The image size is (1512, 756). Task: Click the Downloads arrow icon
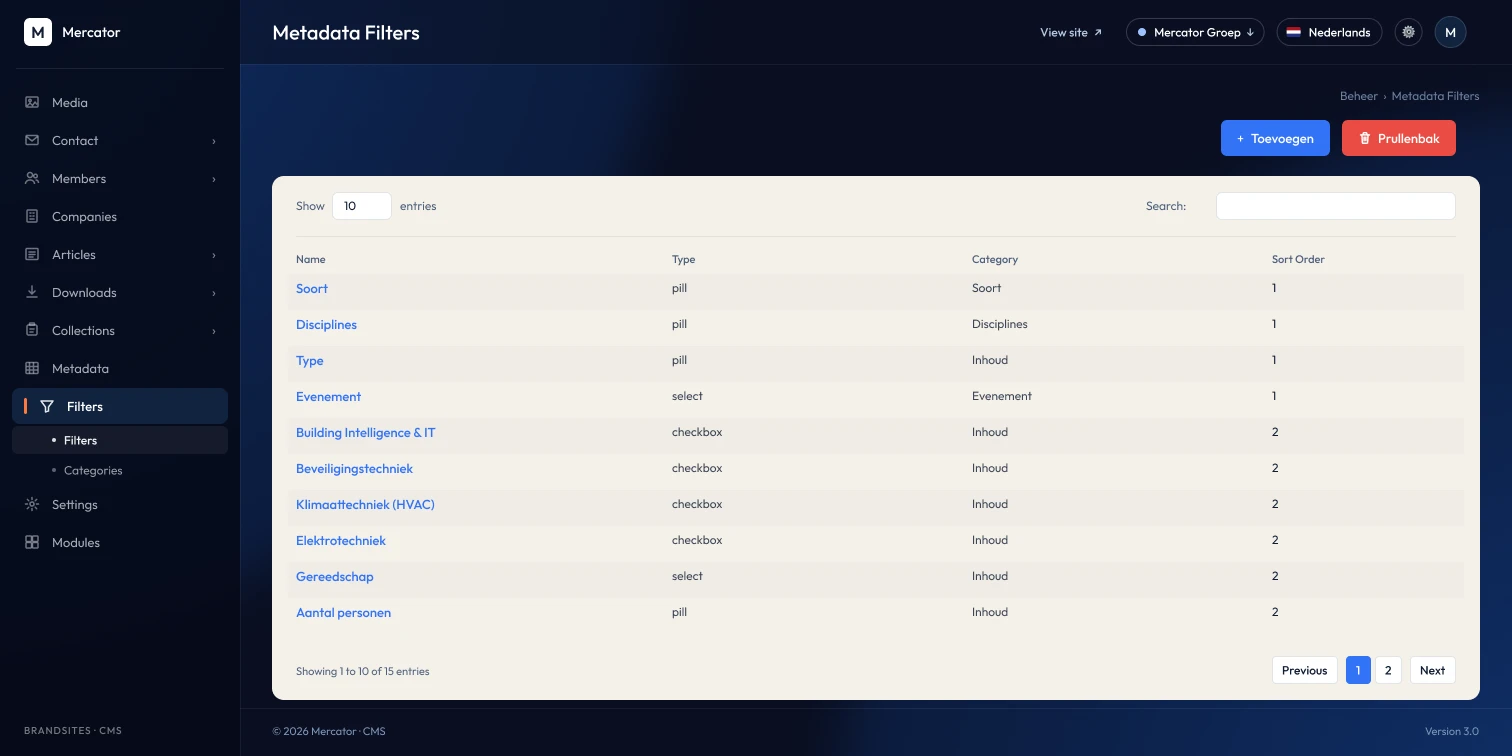[x=32, y=292]
